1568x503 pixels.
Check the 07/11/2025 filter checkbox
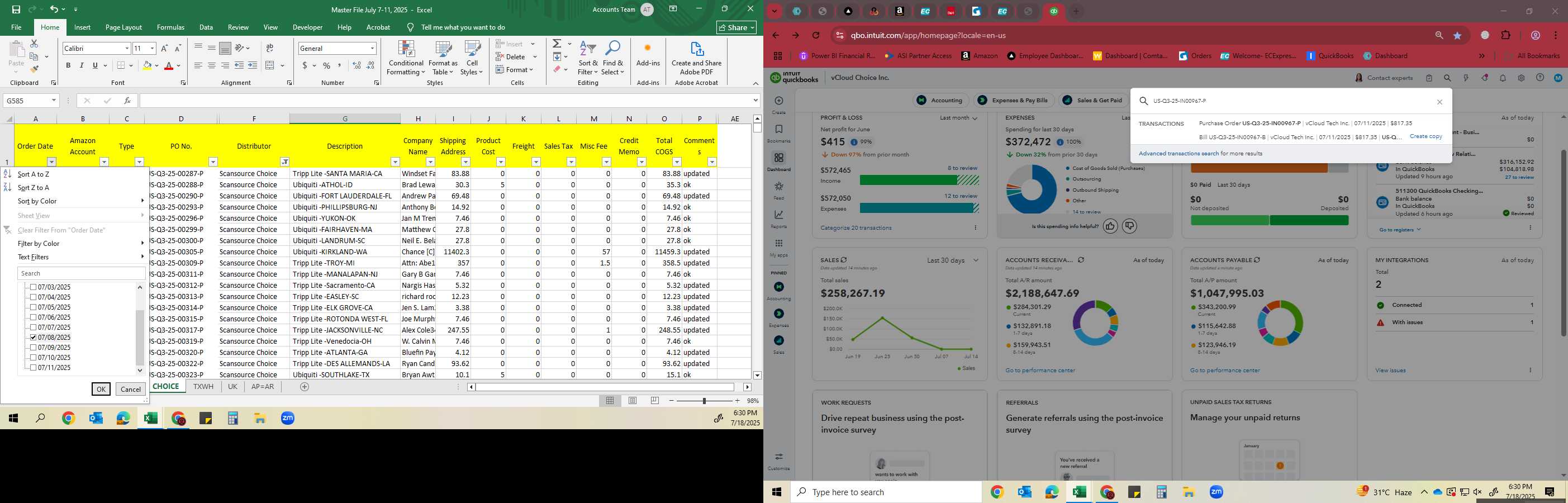coord(34,367)
